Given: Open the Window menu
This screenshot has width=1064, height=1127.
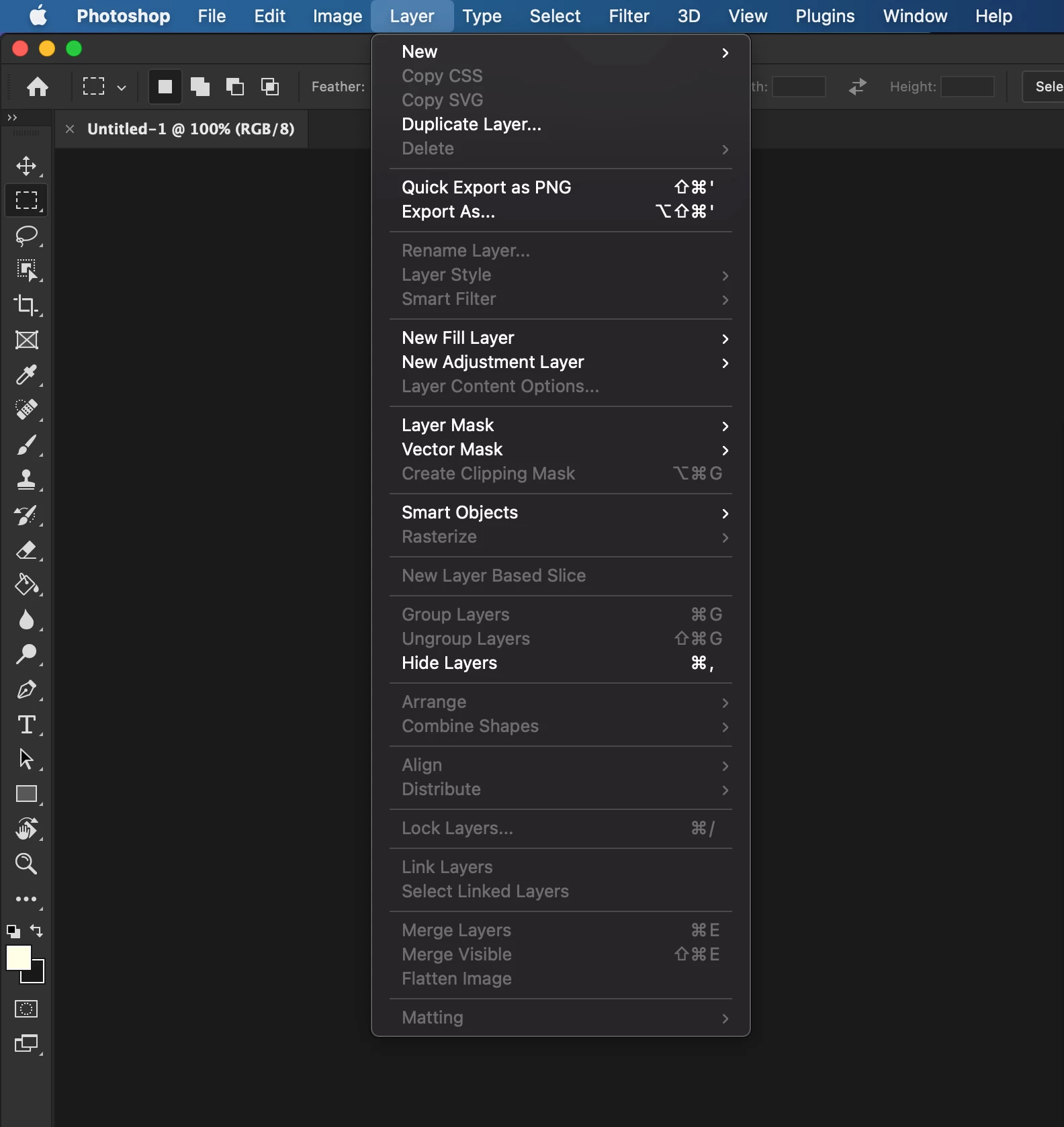Looking at the screenshot, I should (x=915, y=16).
